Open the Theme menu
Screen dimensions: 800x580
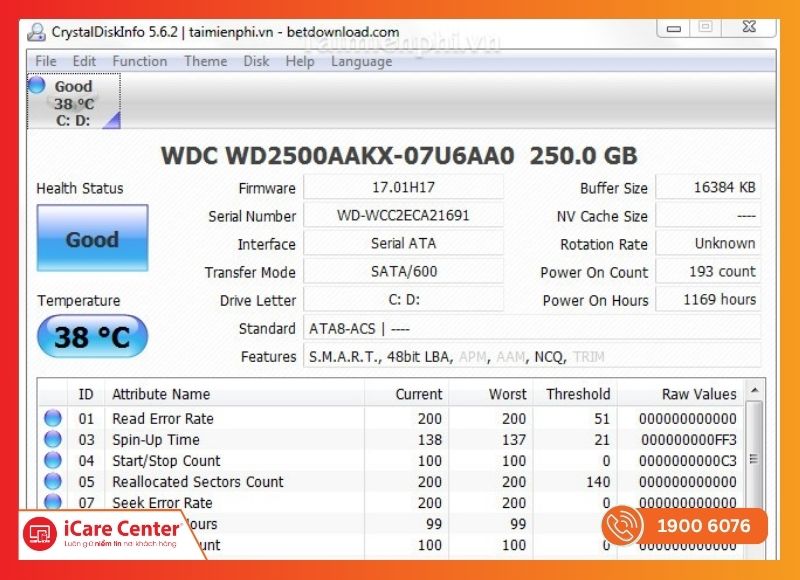click(x=205, y=61)
